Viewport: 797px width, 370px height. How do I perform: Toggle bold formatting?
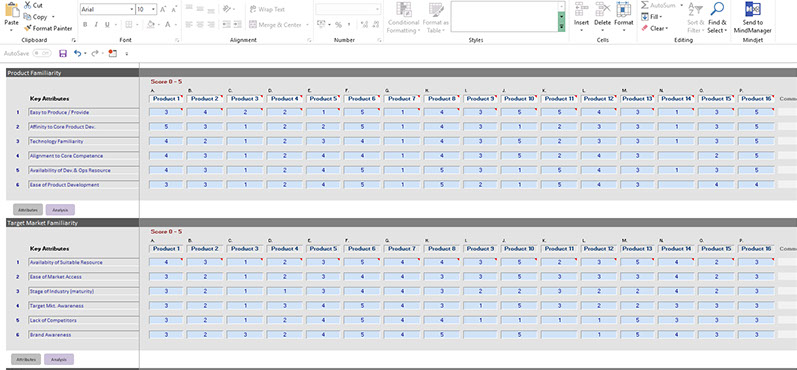tap(85, 24)
